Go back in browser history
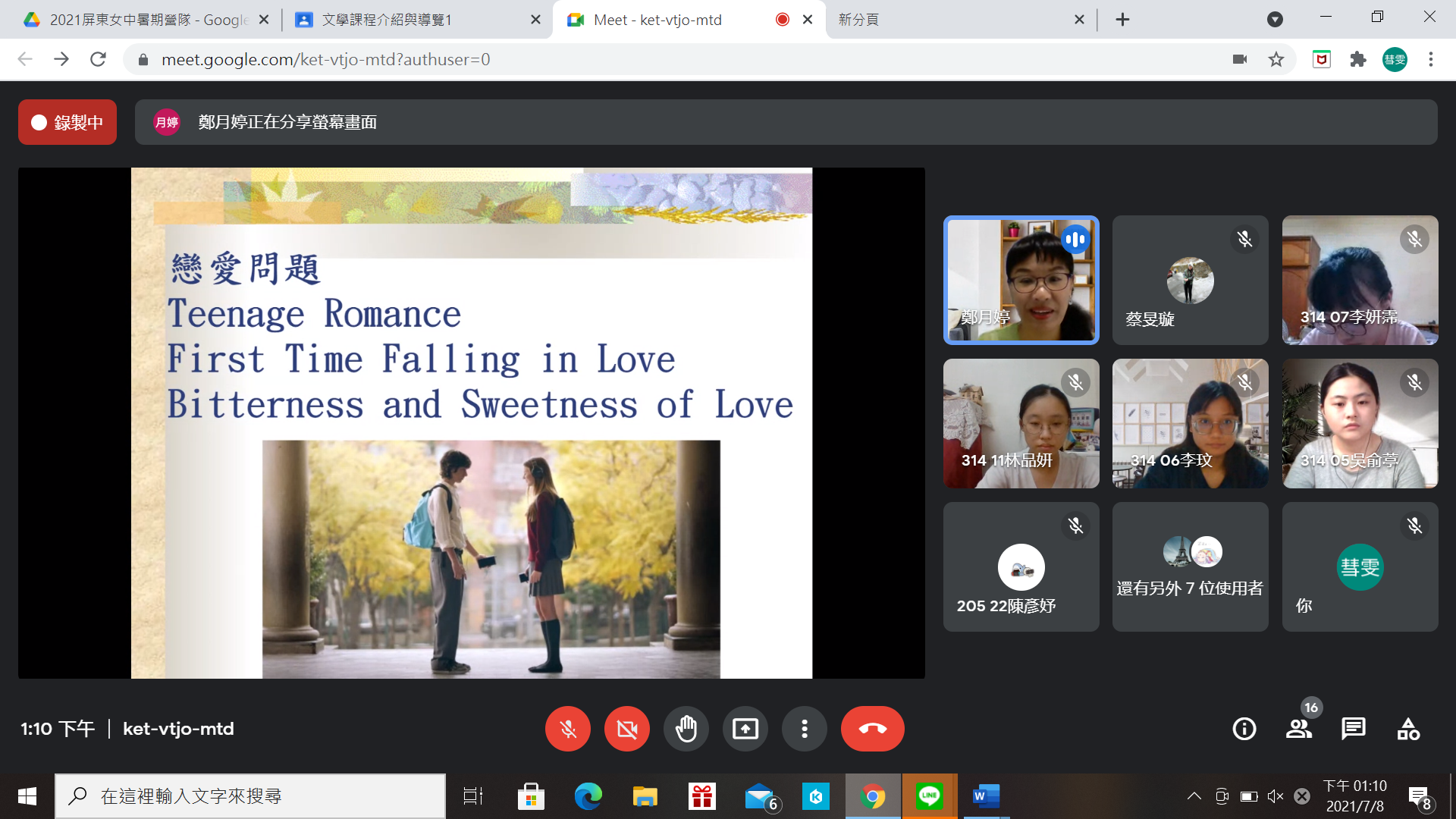Viewport: 1456px width, 819px height. pyautogui.click(x=25, y=59)
